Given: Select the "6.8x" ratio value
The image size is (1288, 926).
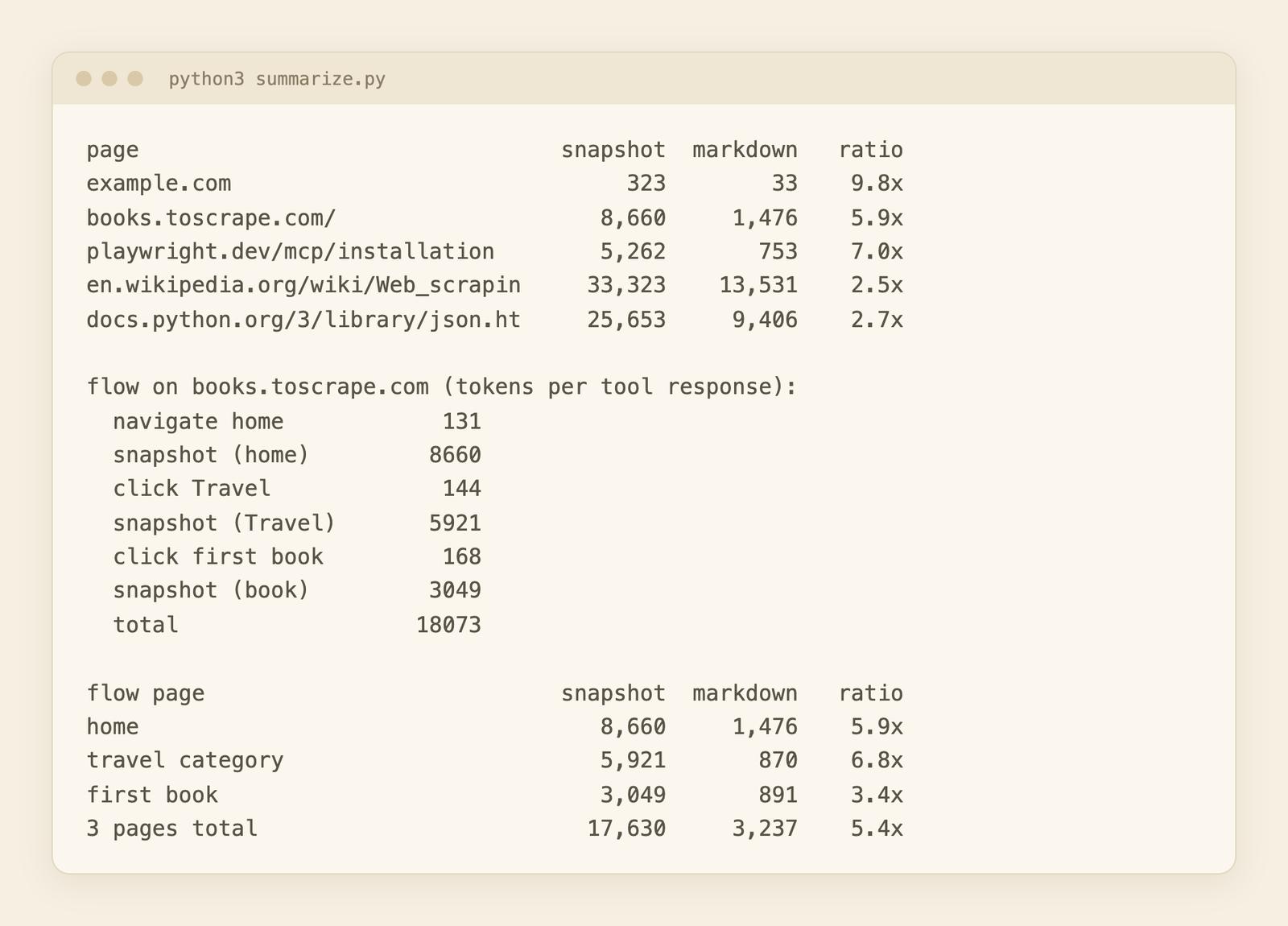Looking at the screenshot, I should pos(877,761).
